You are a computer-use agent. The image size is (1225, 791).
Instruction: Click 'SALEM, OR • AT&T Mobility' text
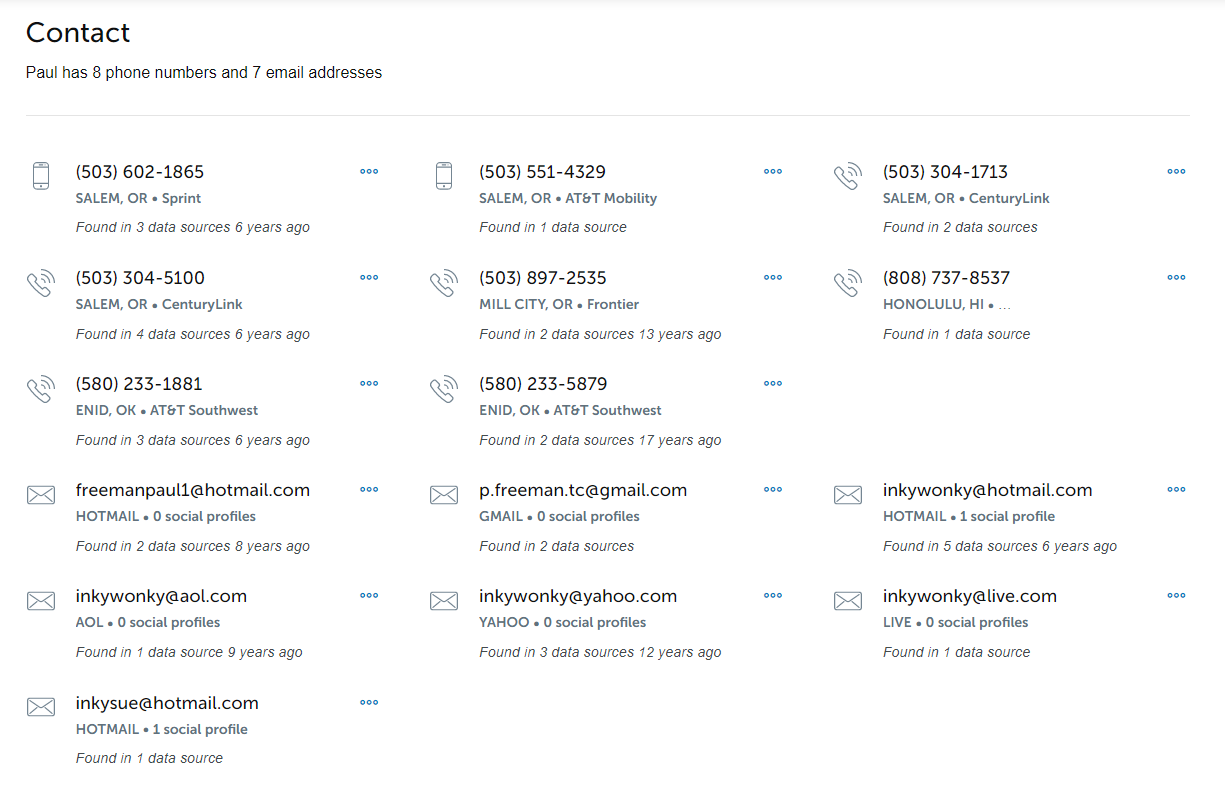(x=568, y=198)
